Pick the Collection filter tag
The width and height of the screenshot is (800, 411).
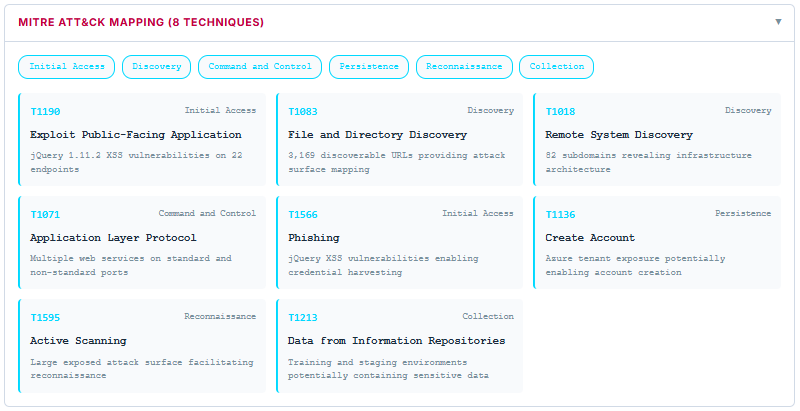pyautogui.click(x=556, y=67)
